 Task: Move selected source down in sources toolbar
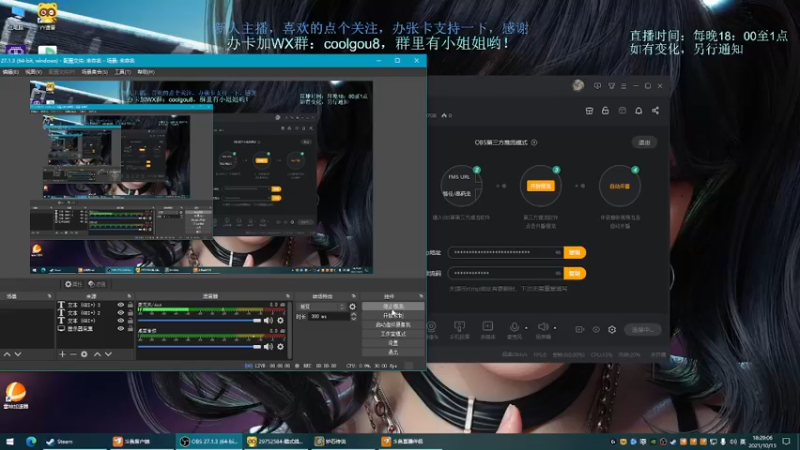(x=108, y=354)
